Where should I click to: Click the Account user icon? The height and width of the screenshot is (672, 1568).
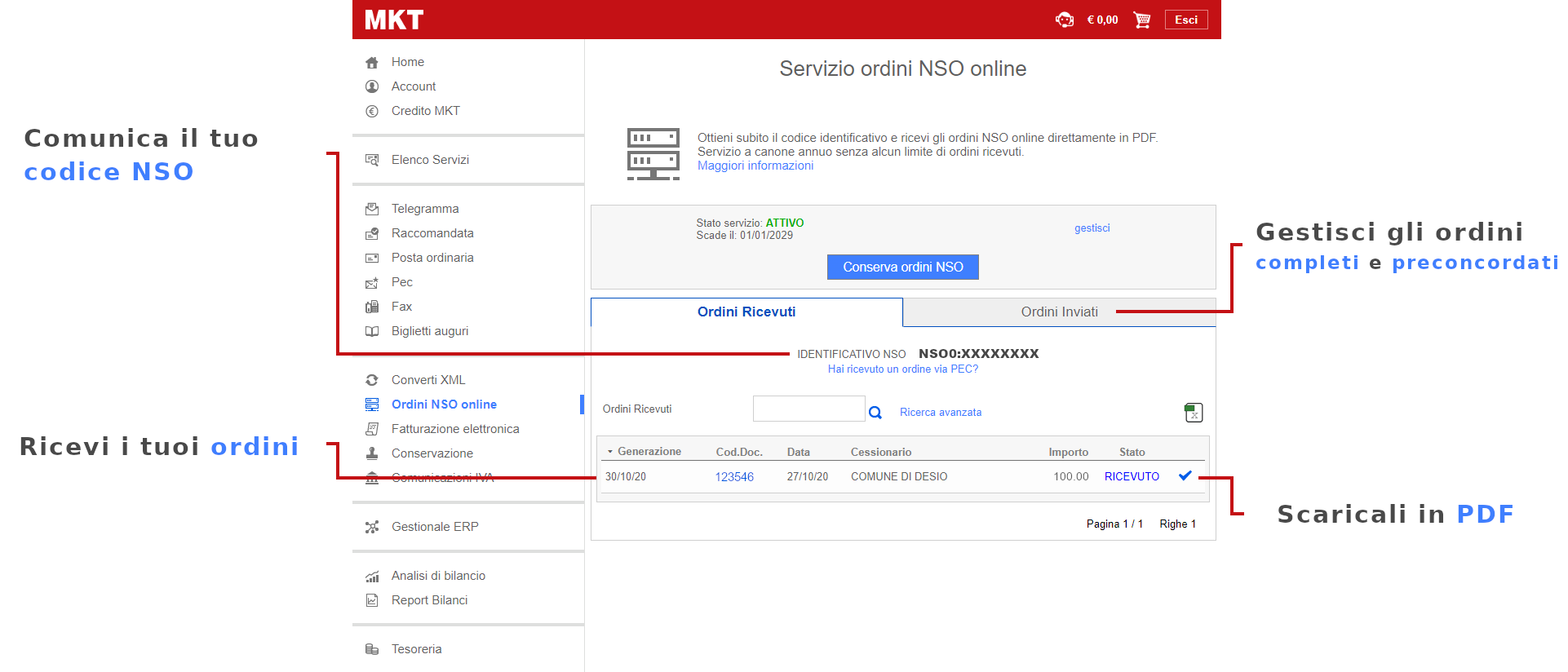point(372,86)
